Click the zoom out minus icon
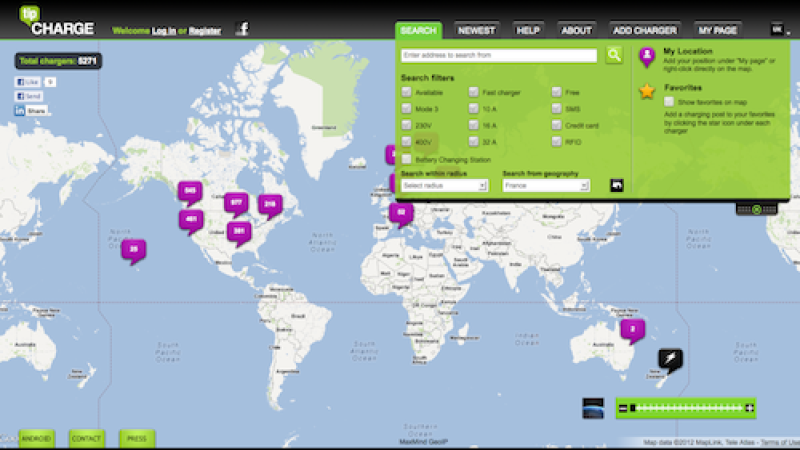This screenshot has width=800, height=450. click(x=622, y=408)
